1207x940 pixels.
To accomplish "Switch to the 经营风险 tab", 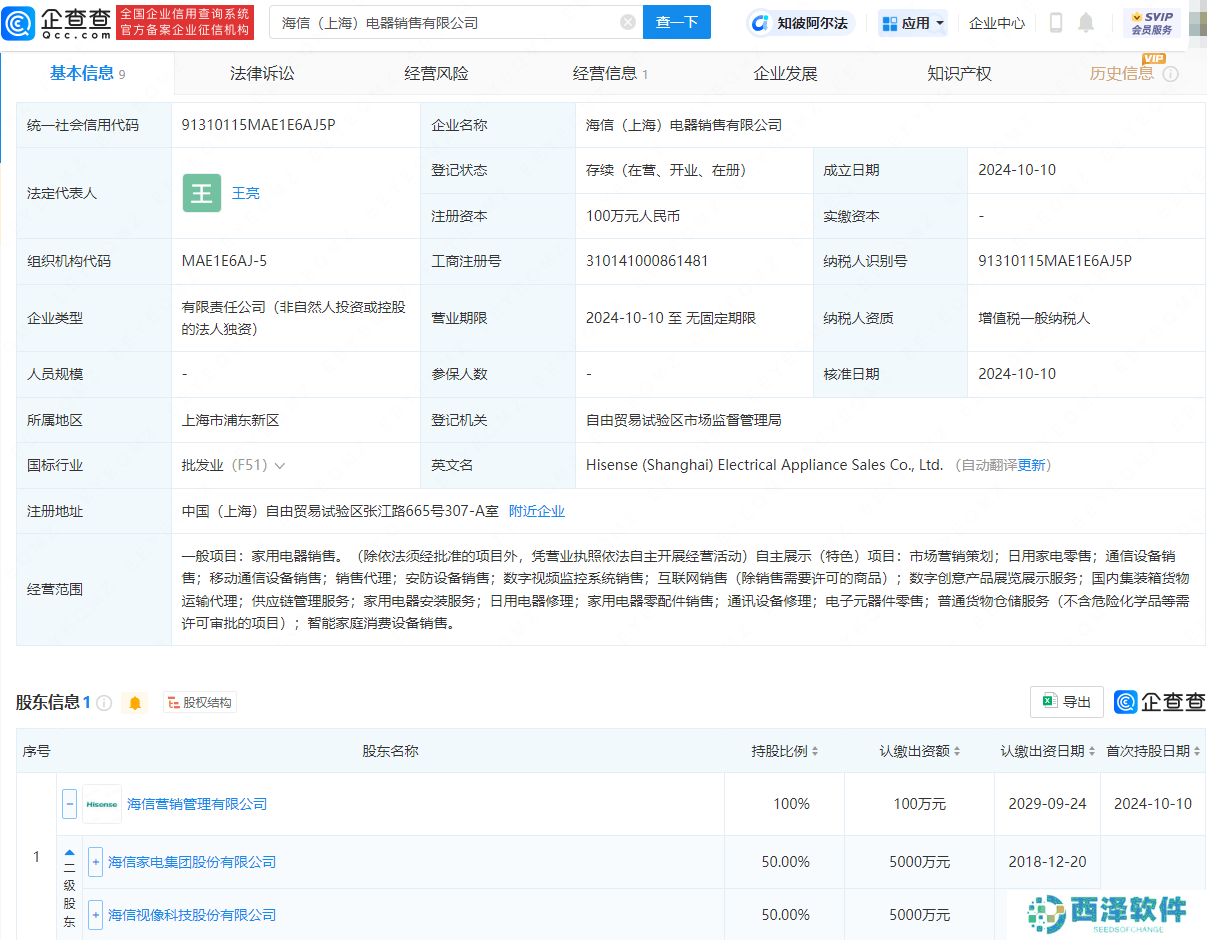I will pos(436,73).
